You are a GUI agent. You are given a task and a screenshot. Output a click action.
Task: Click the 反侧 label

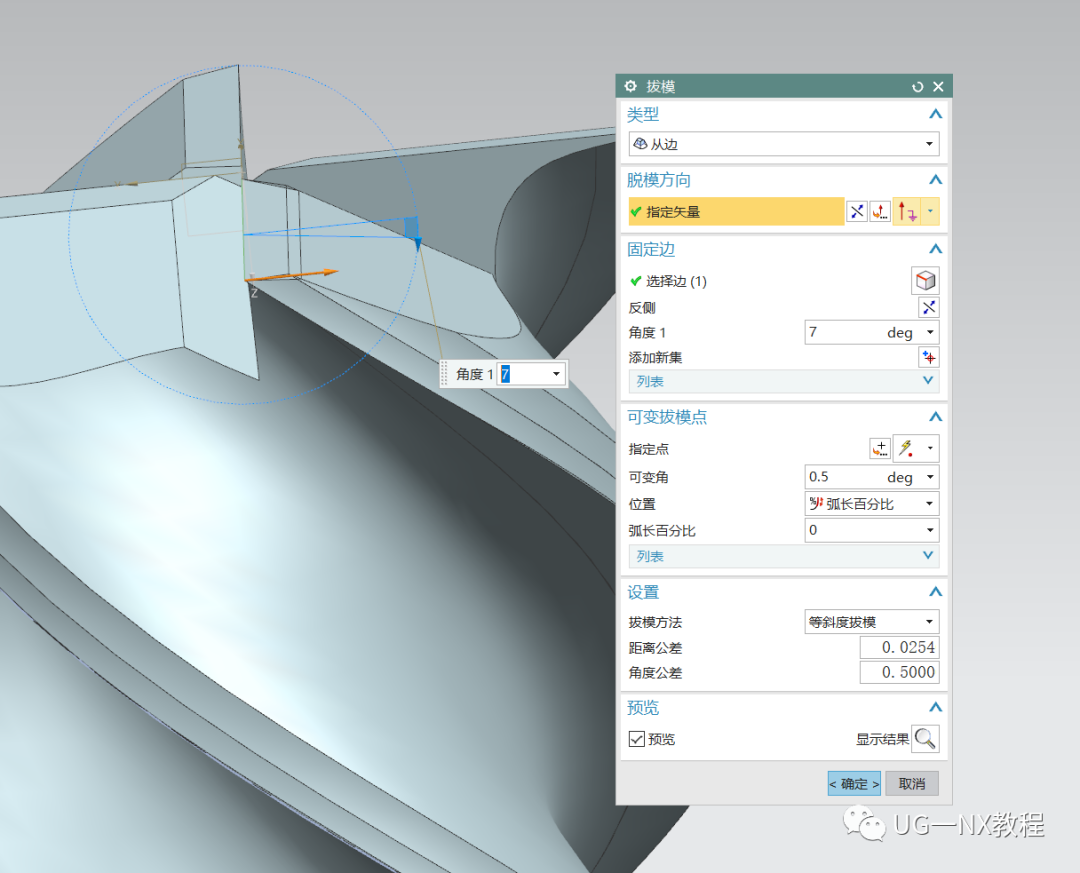(x=642, y=308)
